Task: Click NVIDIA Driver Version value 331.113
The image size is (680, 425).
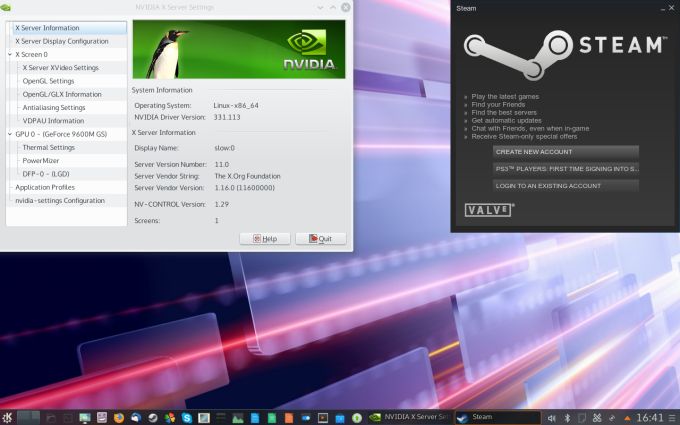Action: tap(227, 117)
